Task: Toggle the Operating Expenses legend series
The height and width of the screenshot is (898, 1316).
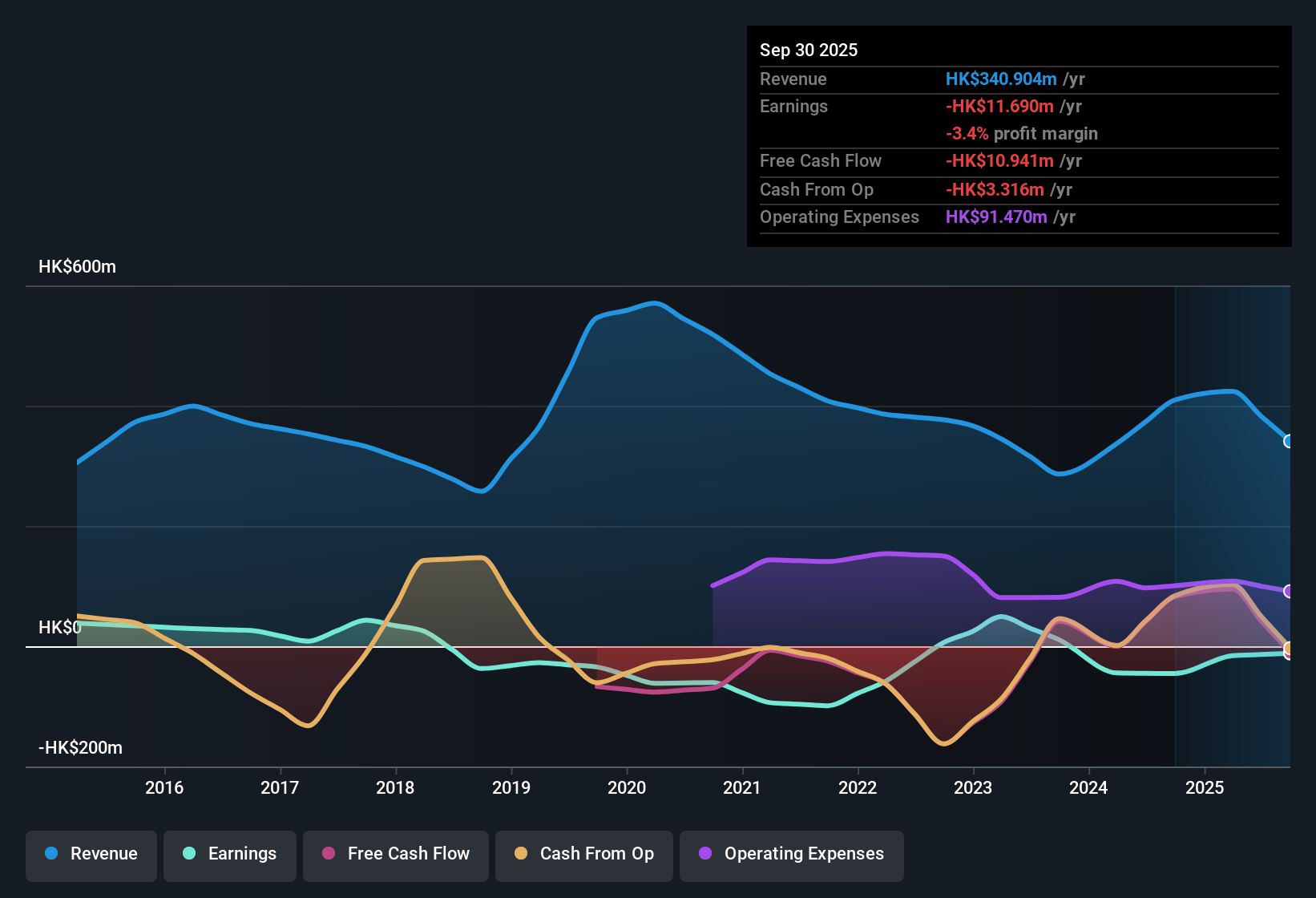Action: pyautogui.click(x=792, y=855)
